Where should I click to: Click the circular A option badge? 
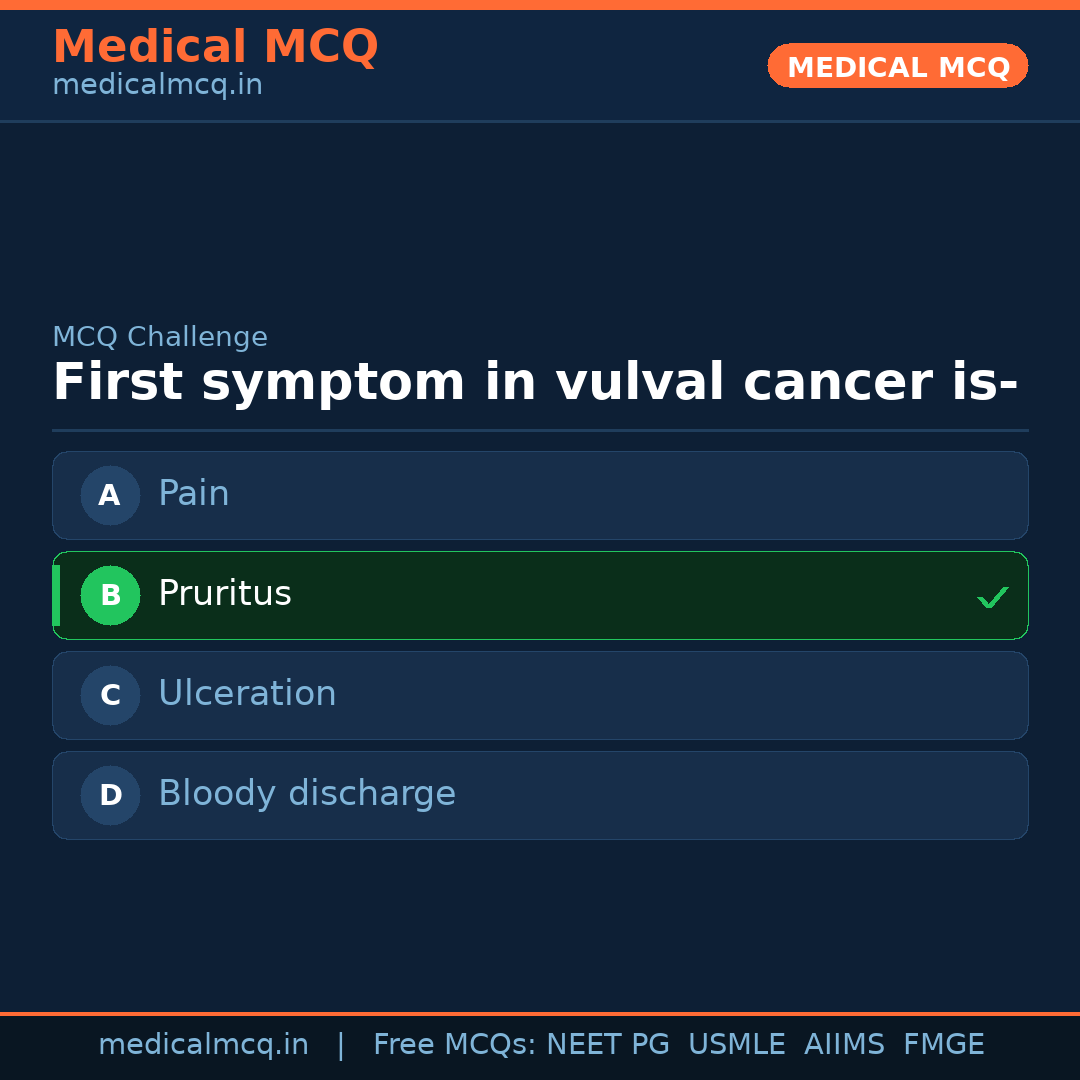point(110,494)
